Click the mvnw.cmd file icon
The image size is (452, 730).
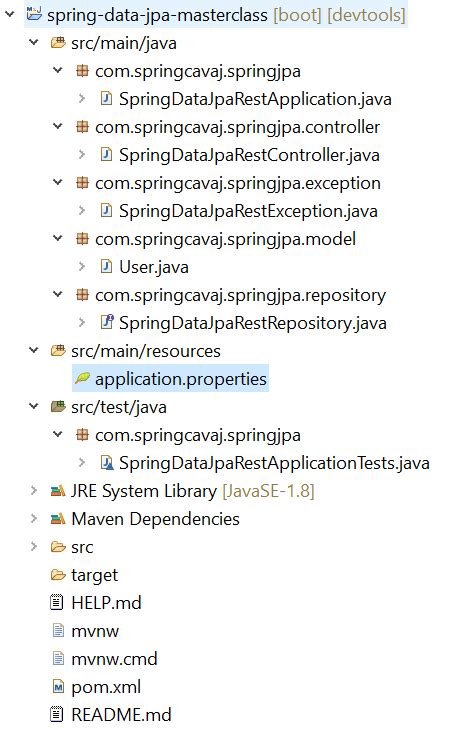[58, 658]
